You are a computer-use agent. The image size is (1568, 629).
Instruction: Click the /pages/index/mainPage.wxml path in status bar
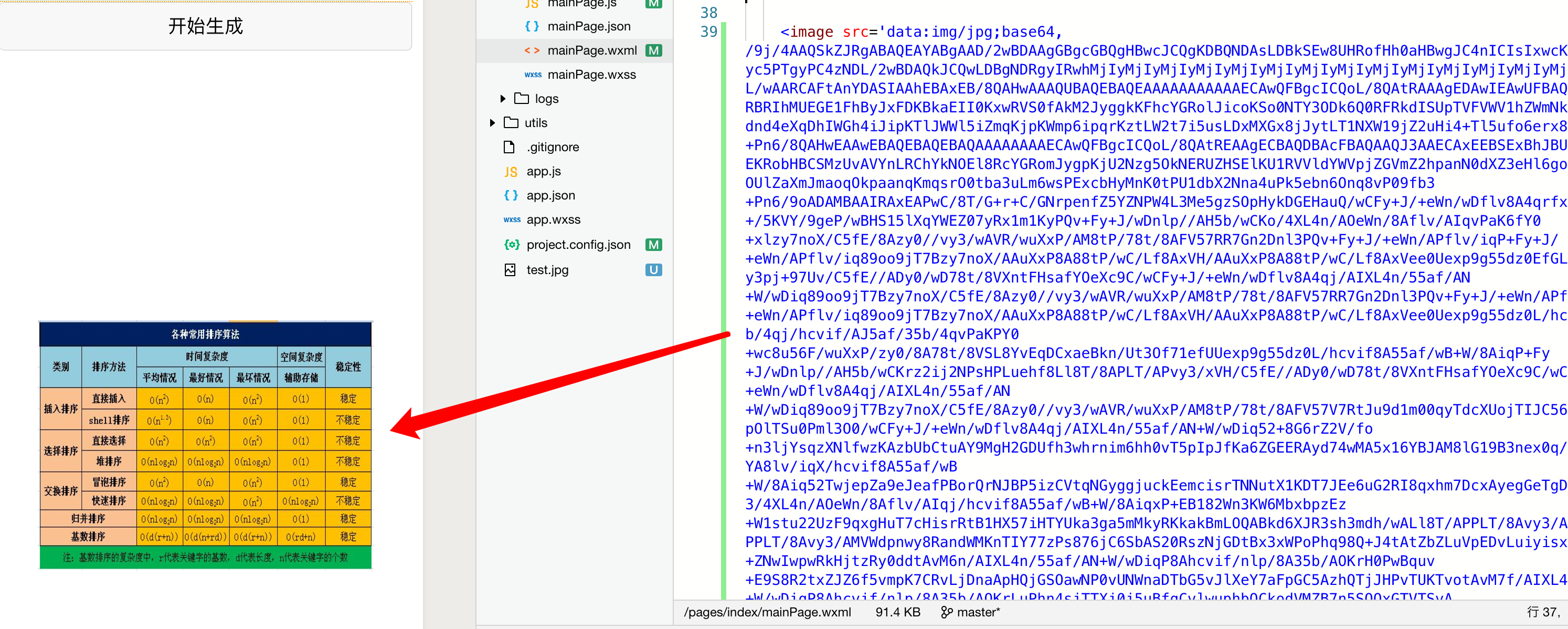767,612
